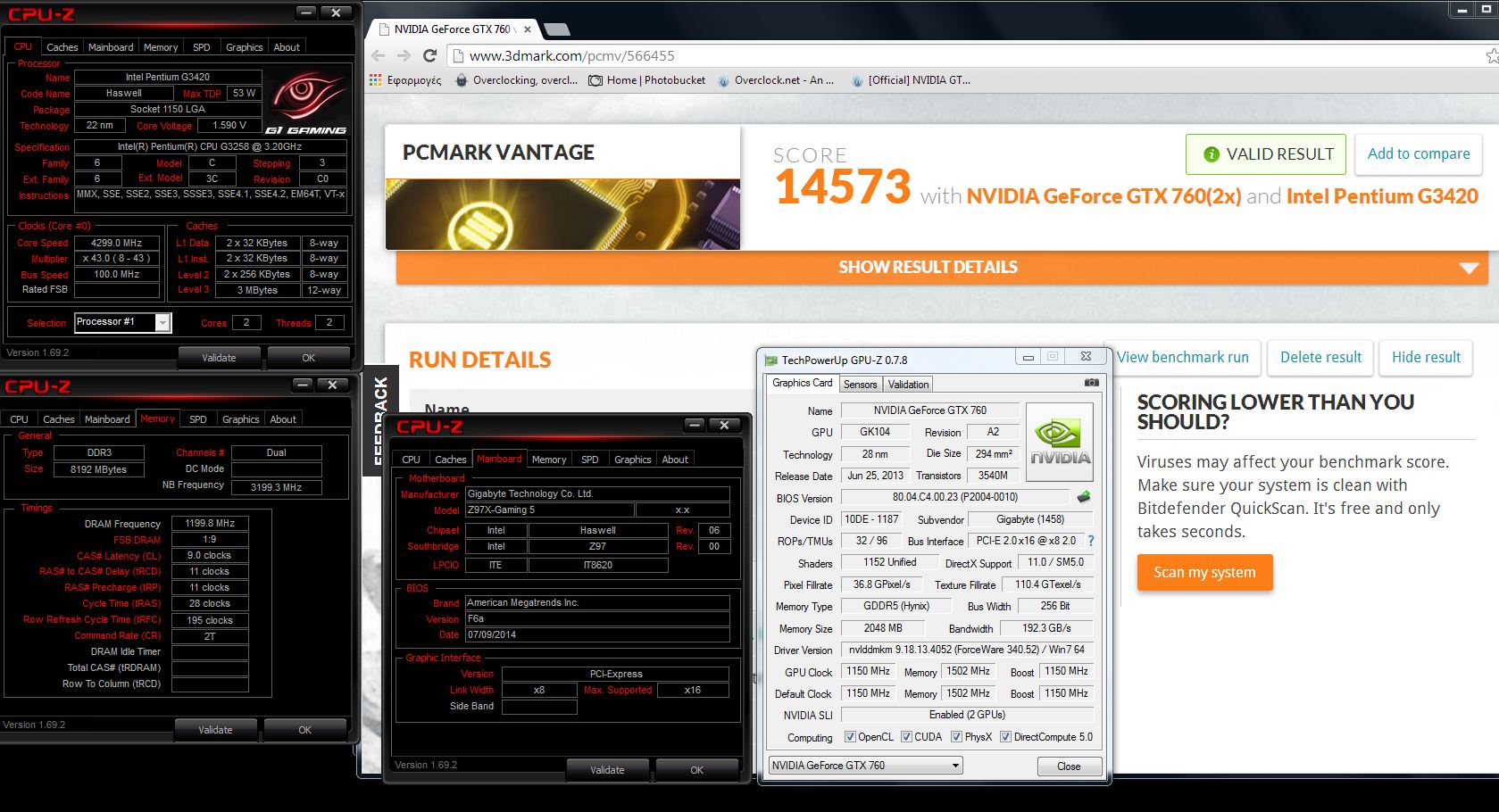
Task: Click the Bus Interface question mark
Action: click(1091, 541)
